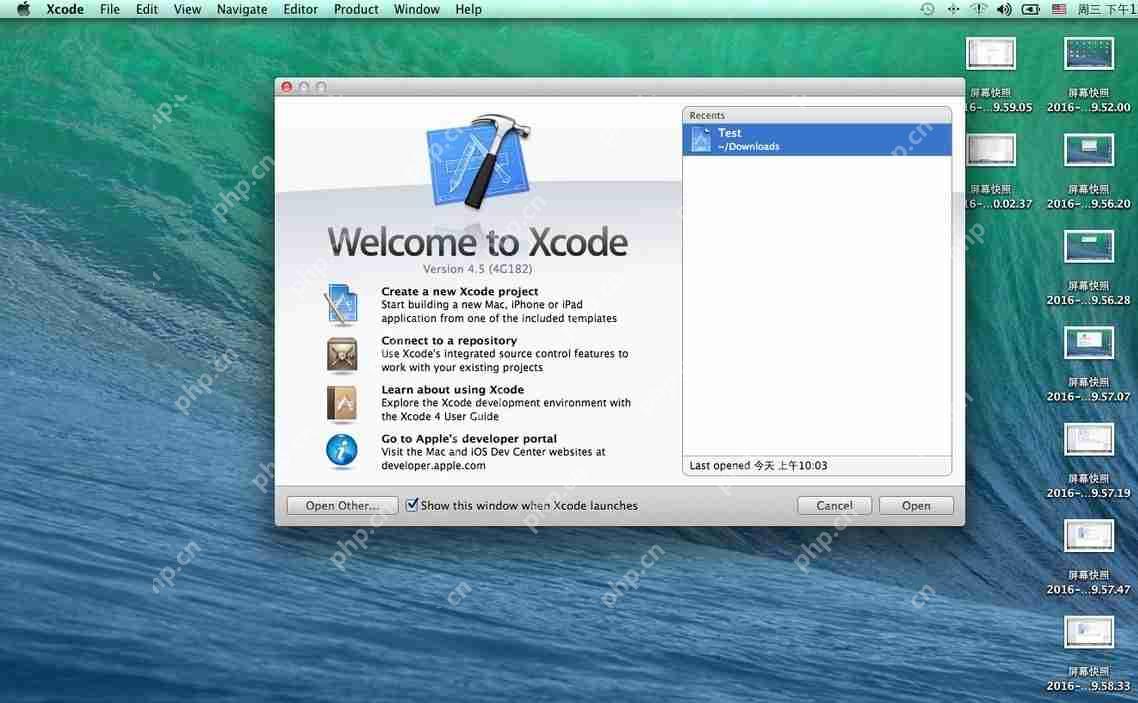
Task: Select Create a new Xcode project
Action: (x=342, y=304)
